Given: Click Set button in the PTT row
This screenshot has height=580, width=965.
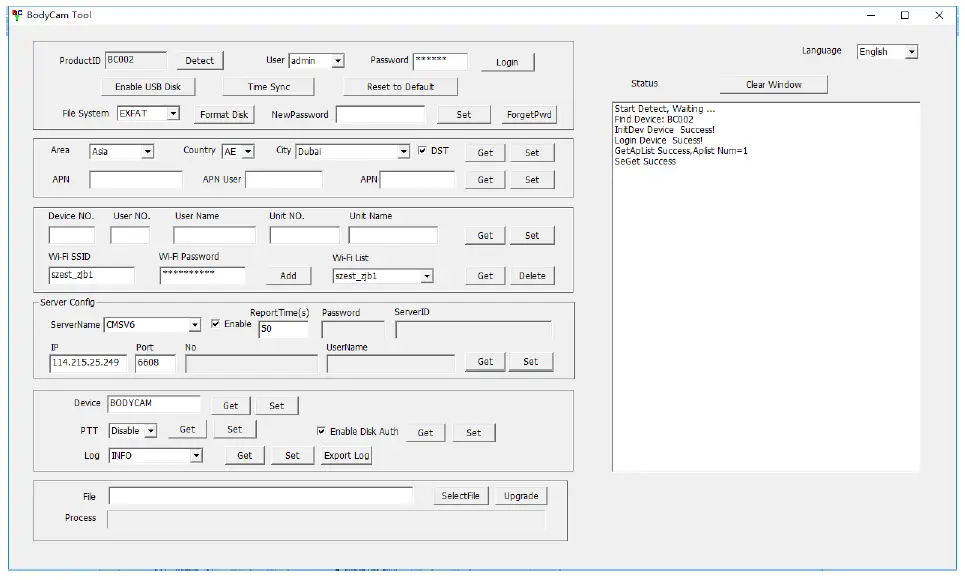Looking at the screenshot, I should point(234,430).
